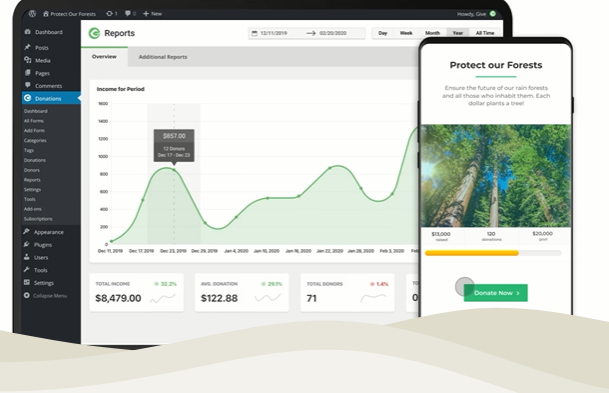This screenshot has width=609, height=393.
Task: Click the updates icon in admin bar
Action: click(x=109, y=14)
